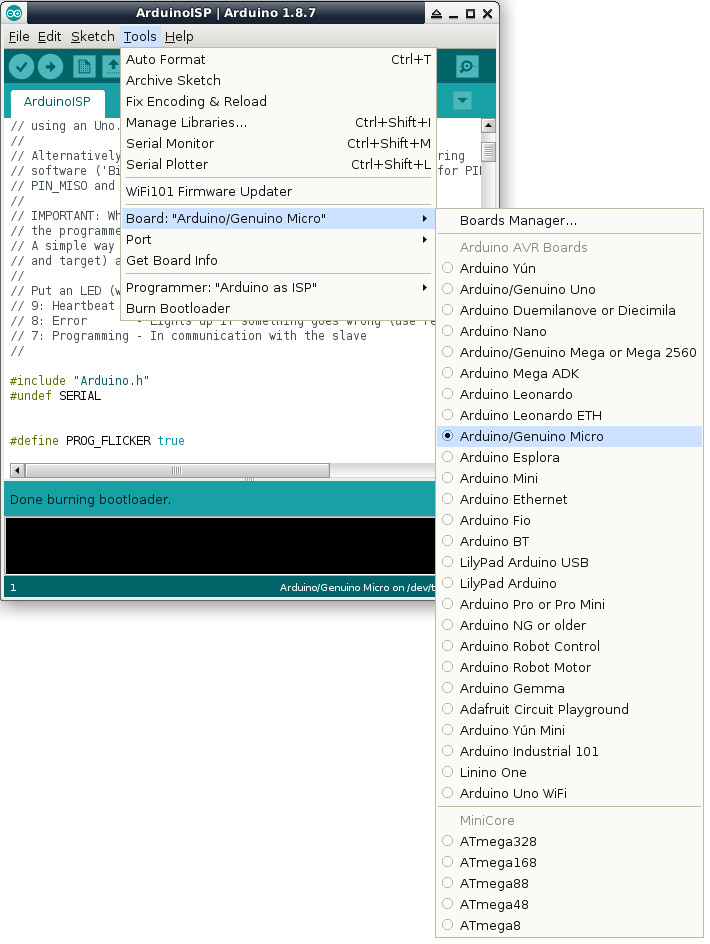
Task: Select Arduino/Genuino Mega or Mega 2560
Action: (569, 352)
